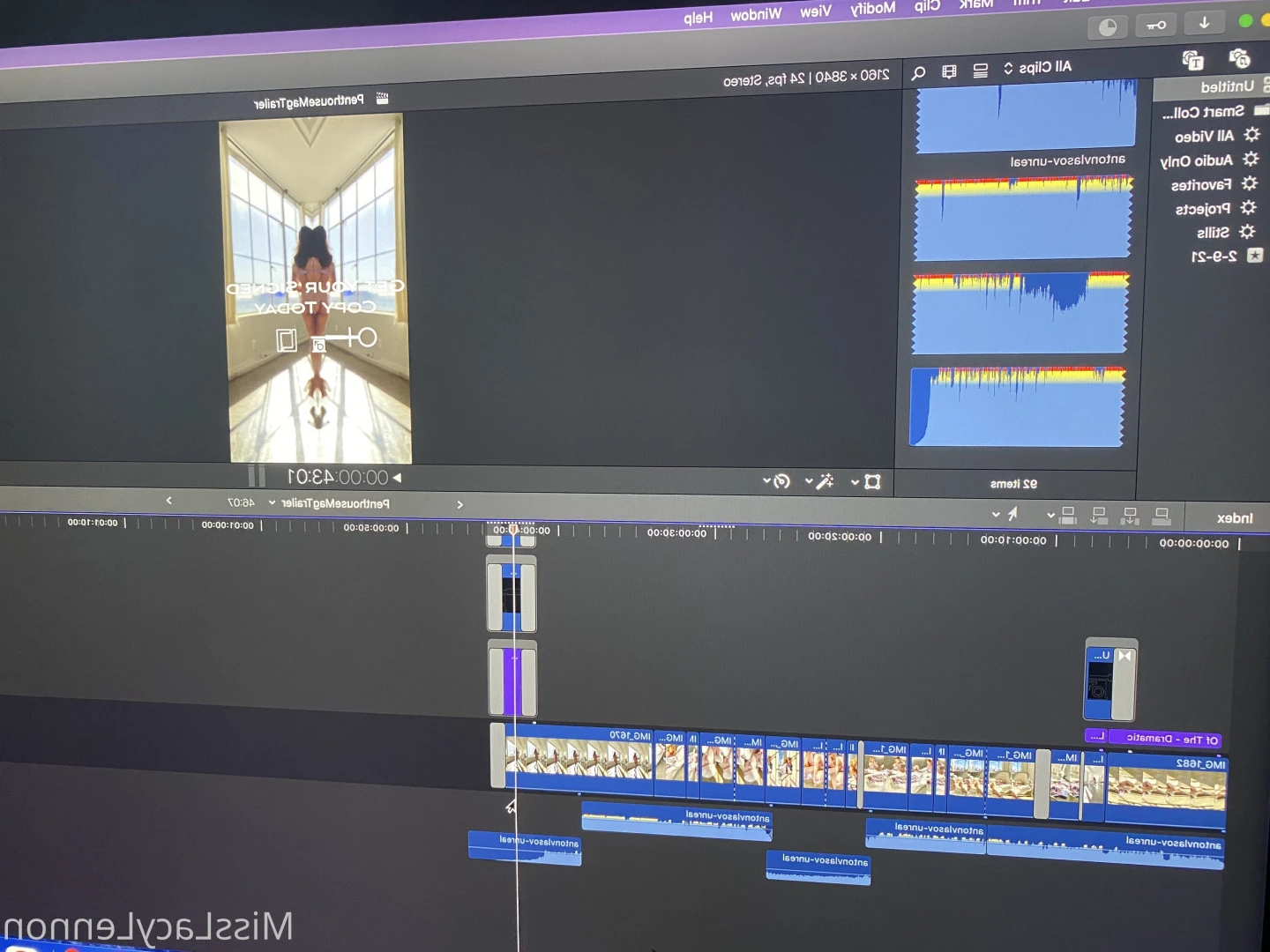The height and width of the screenshot is (952, 1270).
Task: Pause playback with the pause bars icon
Action: click(x=257, y=476)
